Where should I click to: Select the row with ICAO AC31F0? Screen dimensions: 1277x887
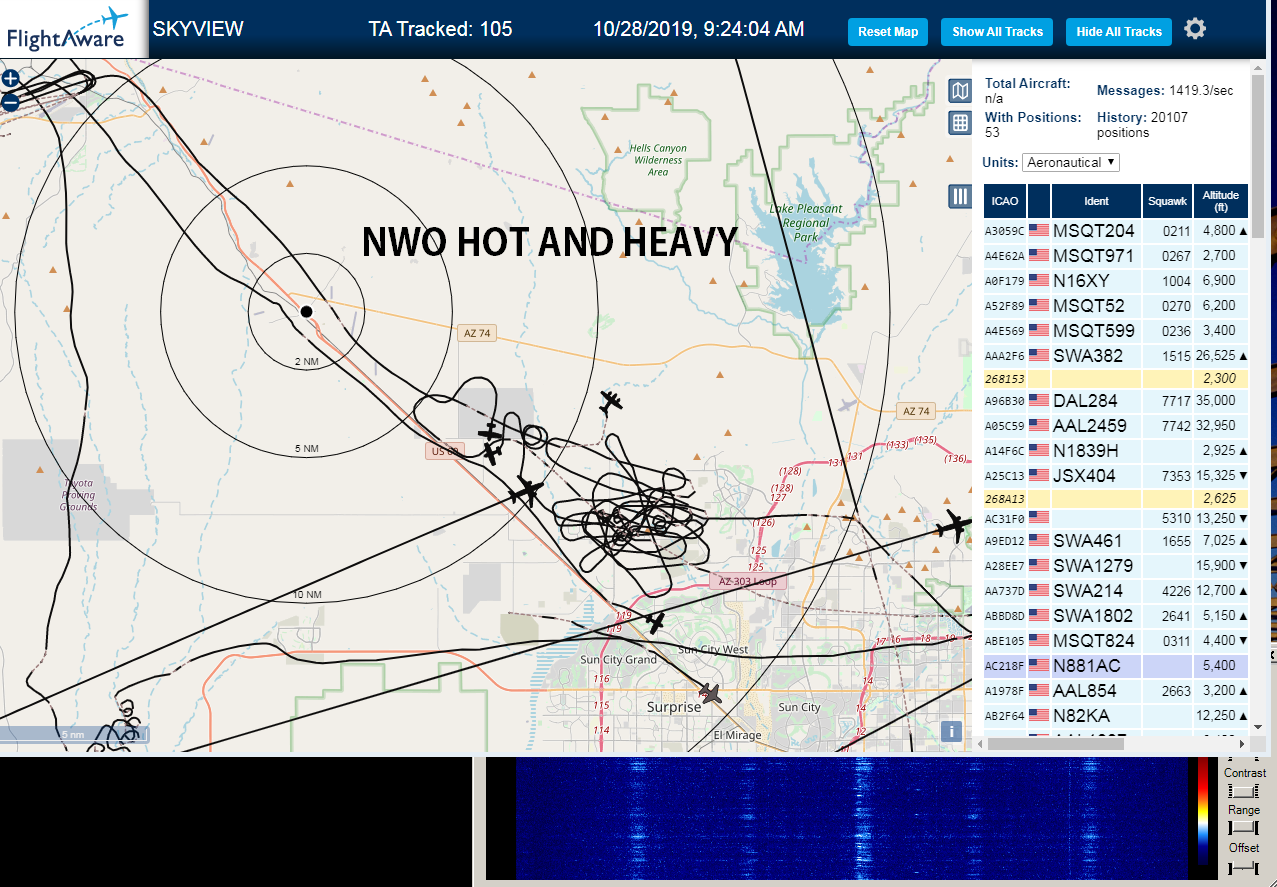(1116, 519)
